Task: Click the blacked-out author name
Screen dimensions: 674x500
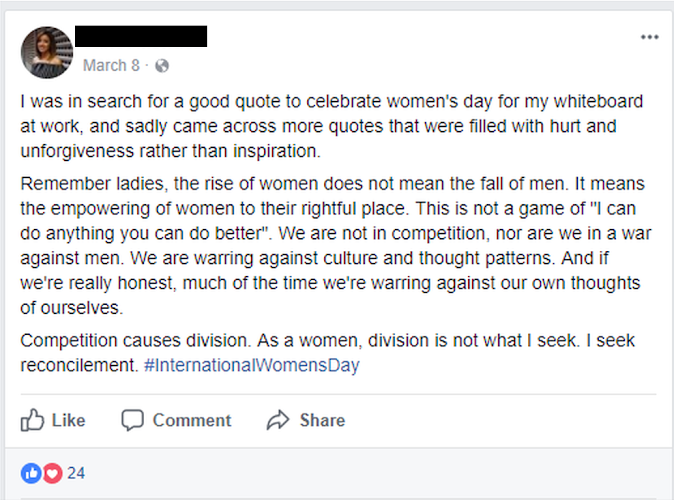Action: (141, 36)
